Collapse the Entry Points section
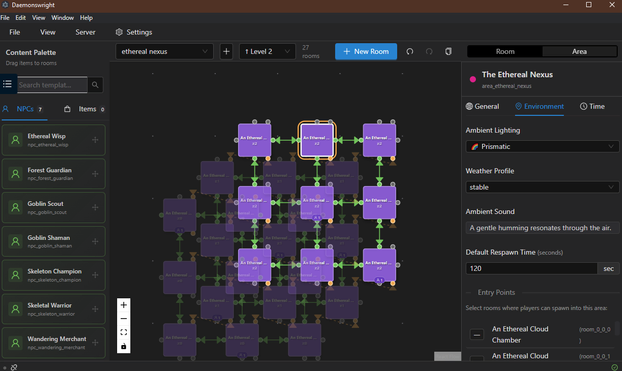 (496, 292)
